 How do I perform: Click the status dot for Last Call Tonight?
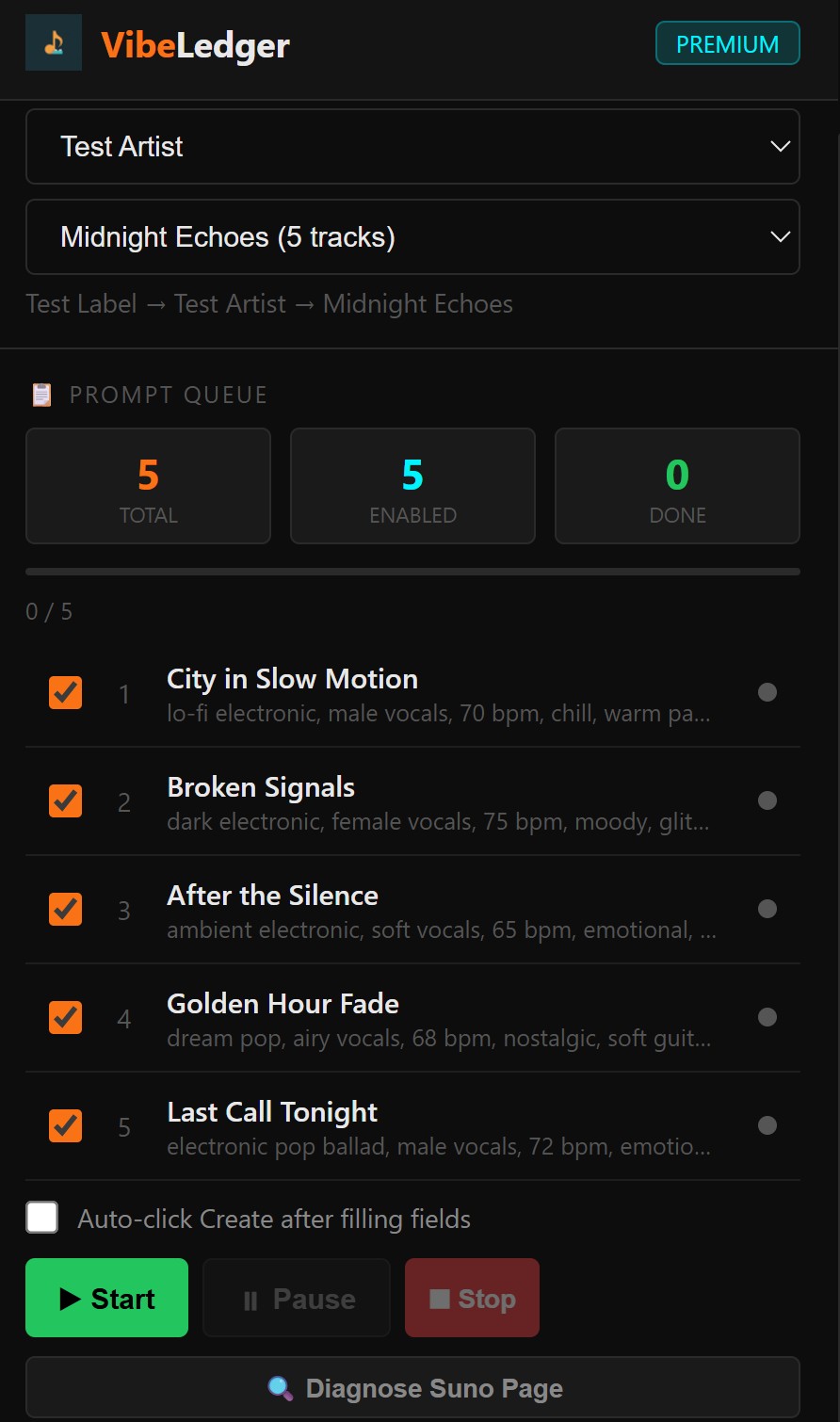coord(767,1125)
